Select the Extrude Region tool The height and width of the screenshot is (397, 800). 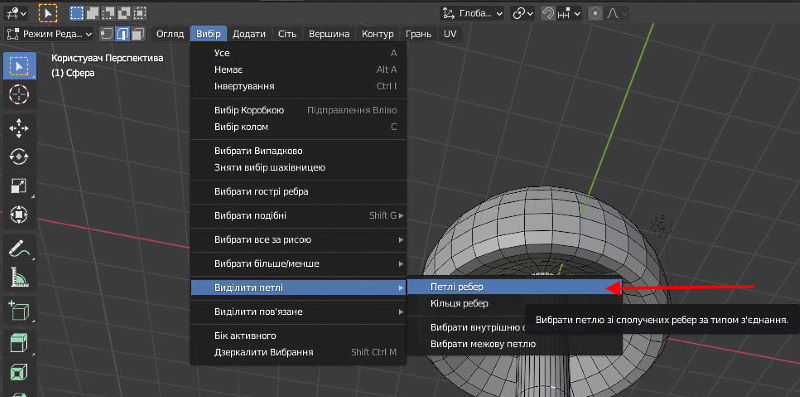pos(19,344)
